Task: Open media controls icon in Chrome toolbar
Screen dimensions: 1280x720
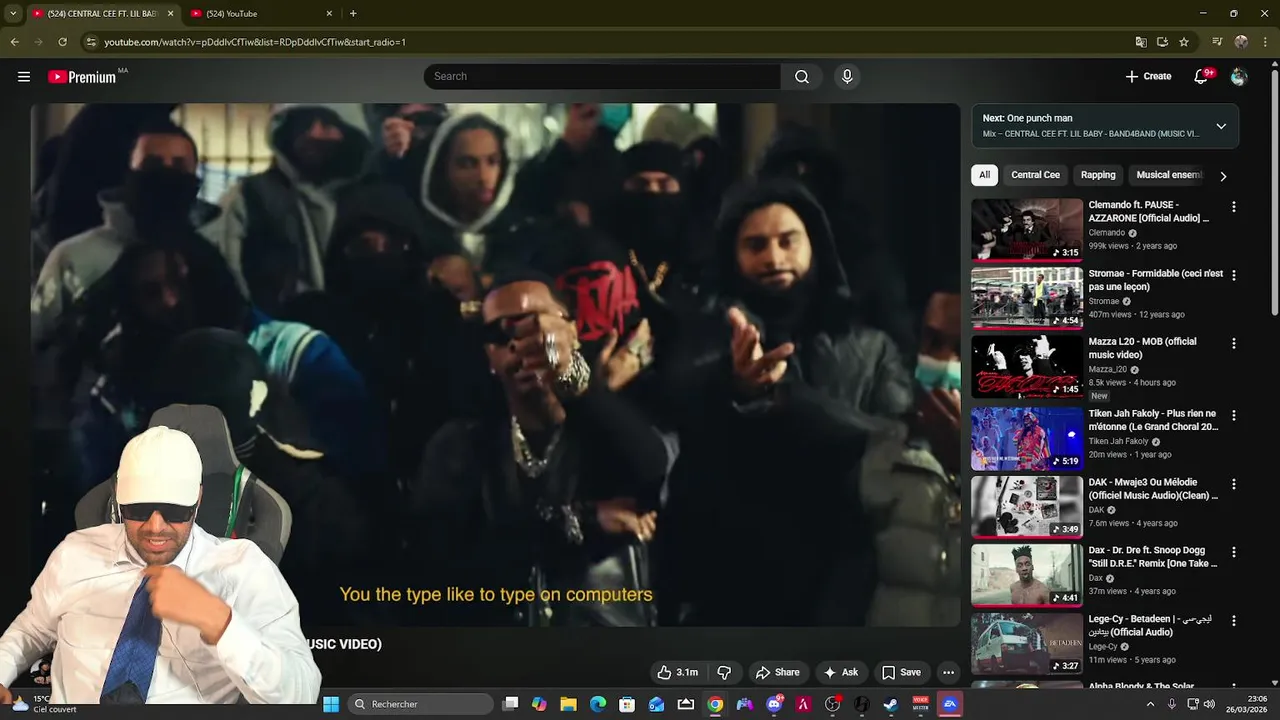Action: coord(1217,42)
